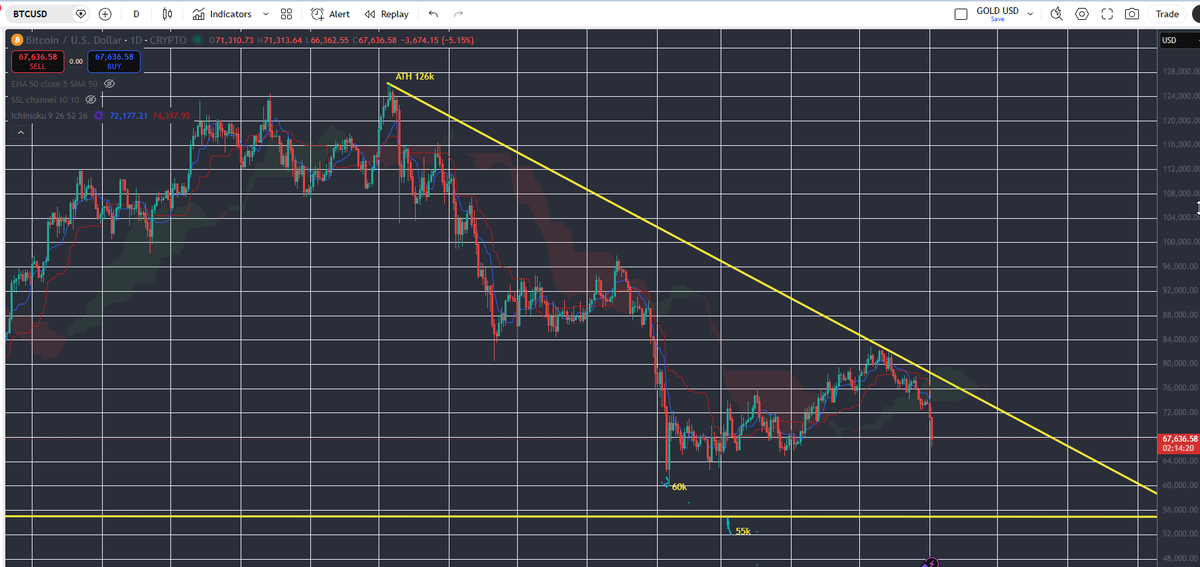Open the indicator templates grid icon
The width and height of the screenshot is (1200, 567).
[x=287, y=14]
